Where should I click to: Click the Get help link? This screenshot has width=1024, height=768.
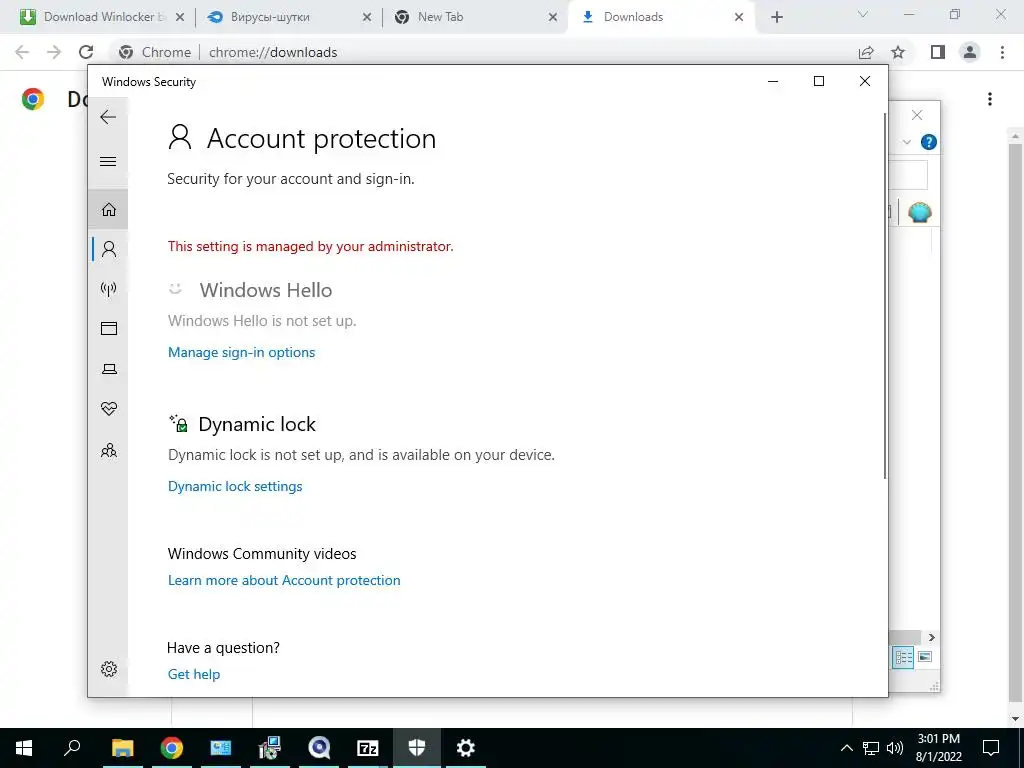193,674
